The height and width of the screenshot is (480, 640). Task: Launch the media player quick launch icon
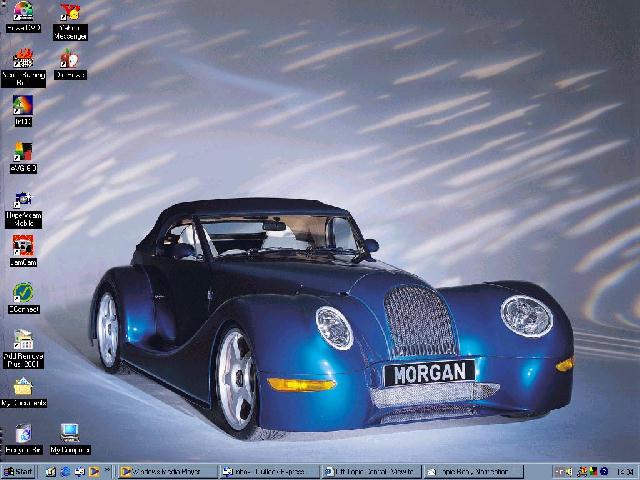94,472
